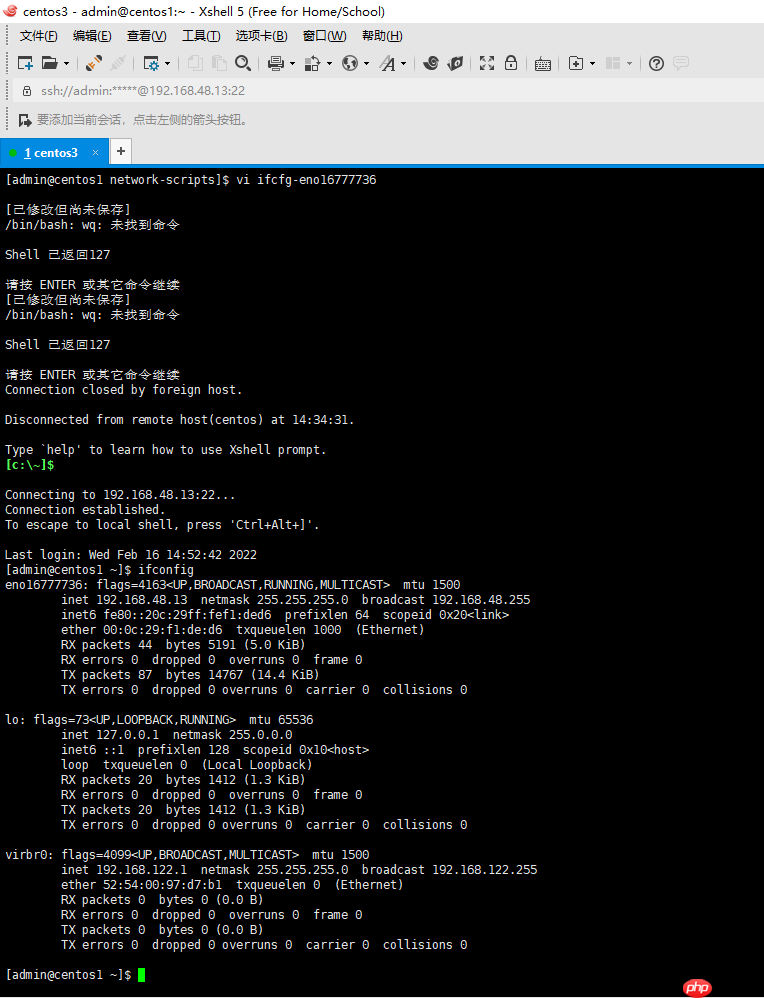The height and width of the screenshot is (998, 764).
Task: Launch the Xagent leaf icon
Action: [x=455, y=63]
